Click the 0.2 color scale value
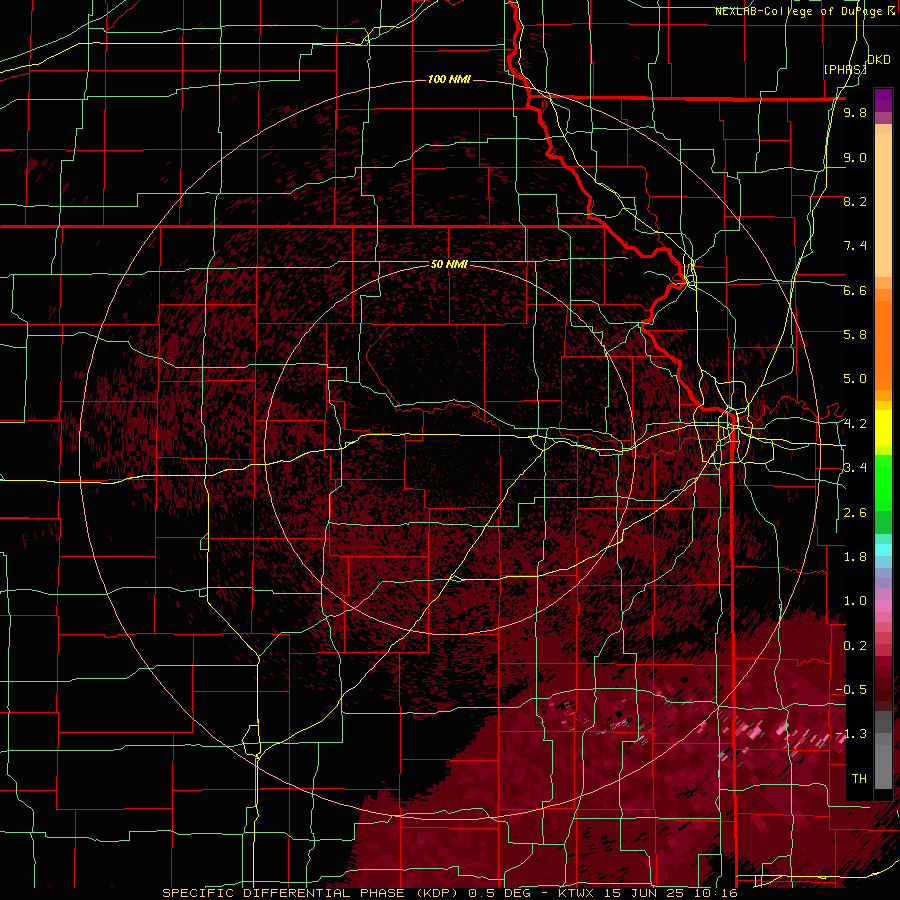The width and height of the screenshot is (900, 900). click(855, 646)
